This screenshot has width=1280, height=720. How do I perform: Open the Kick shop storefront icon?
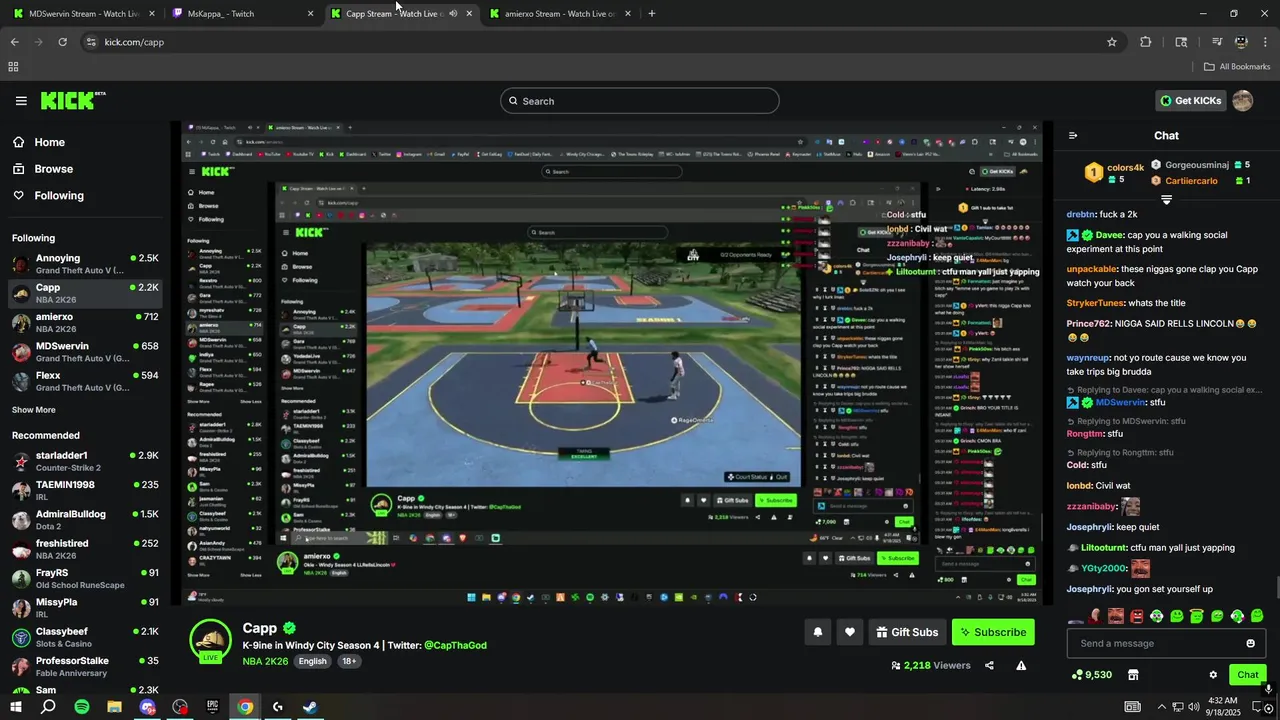tap(1133, 675)
